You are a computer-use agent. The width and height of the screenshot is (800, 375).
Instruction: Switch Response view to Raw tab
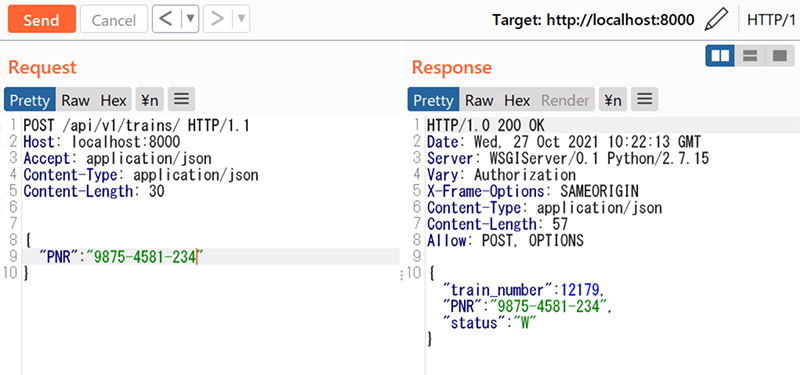click(x=479, y=100)
